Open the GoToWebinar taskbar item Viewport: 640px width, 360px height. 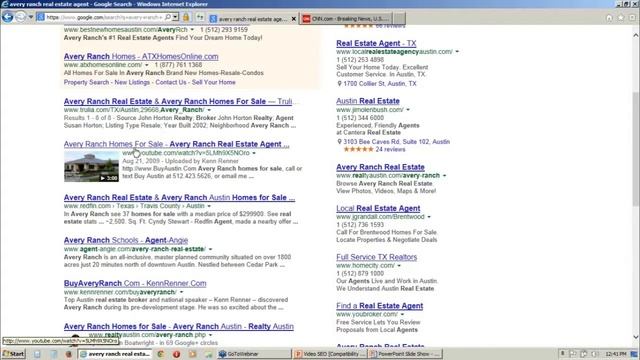click(x=254, y=354)
